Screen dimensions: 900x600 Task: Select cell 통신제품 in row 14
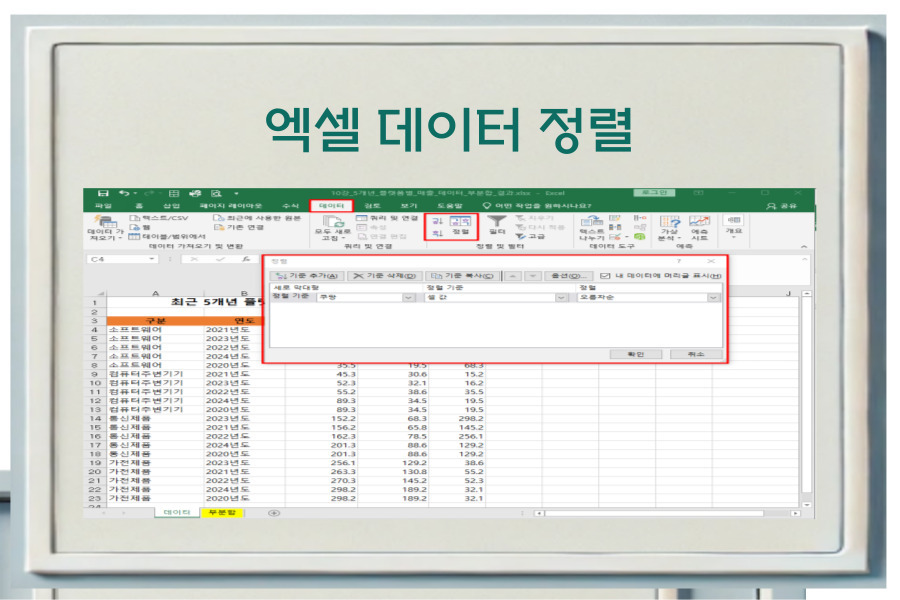[156, 419]
